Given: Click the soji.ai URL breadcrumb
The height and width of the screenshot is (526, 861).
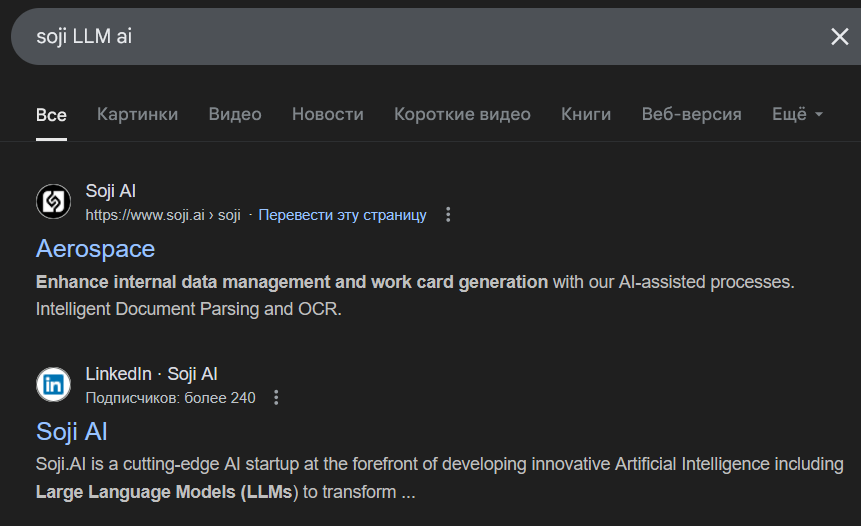Looking at the screenshot, I should pyautogui.click(x=163, y=215).
